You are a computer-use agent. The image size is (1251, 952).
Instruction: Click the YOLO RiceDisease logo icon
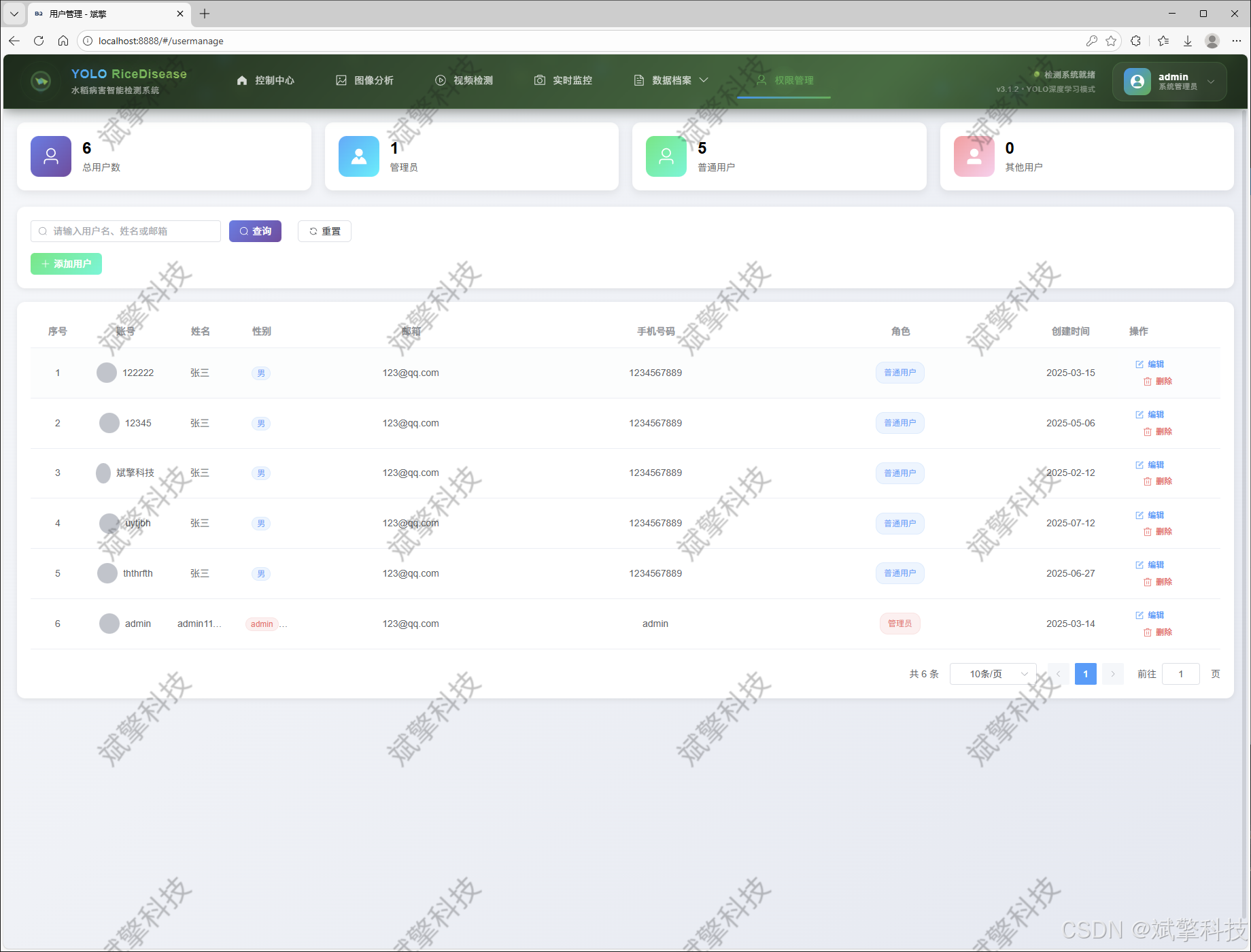[x=41, y=81]
